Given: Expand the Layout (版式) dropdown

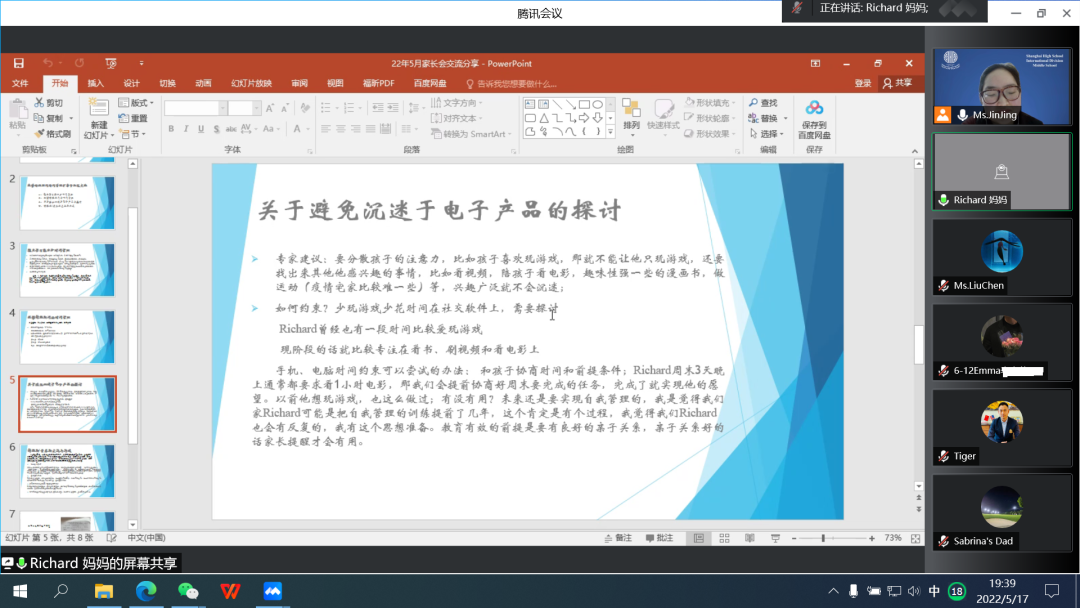Looking at the screenshot, I should (x=136, y=103).
